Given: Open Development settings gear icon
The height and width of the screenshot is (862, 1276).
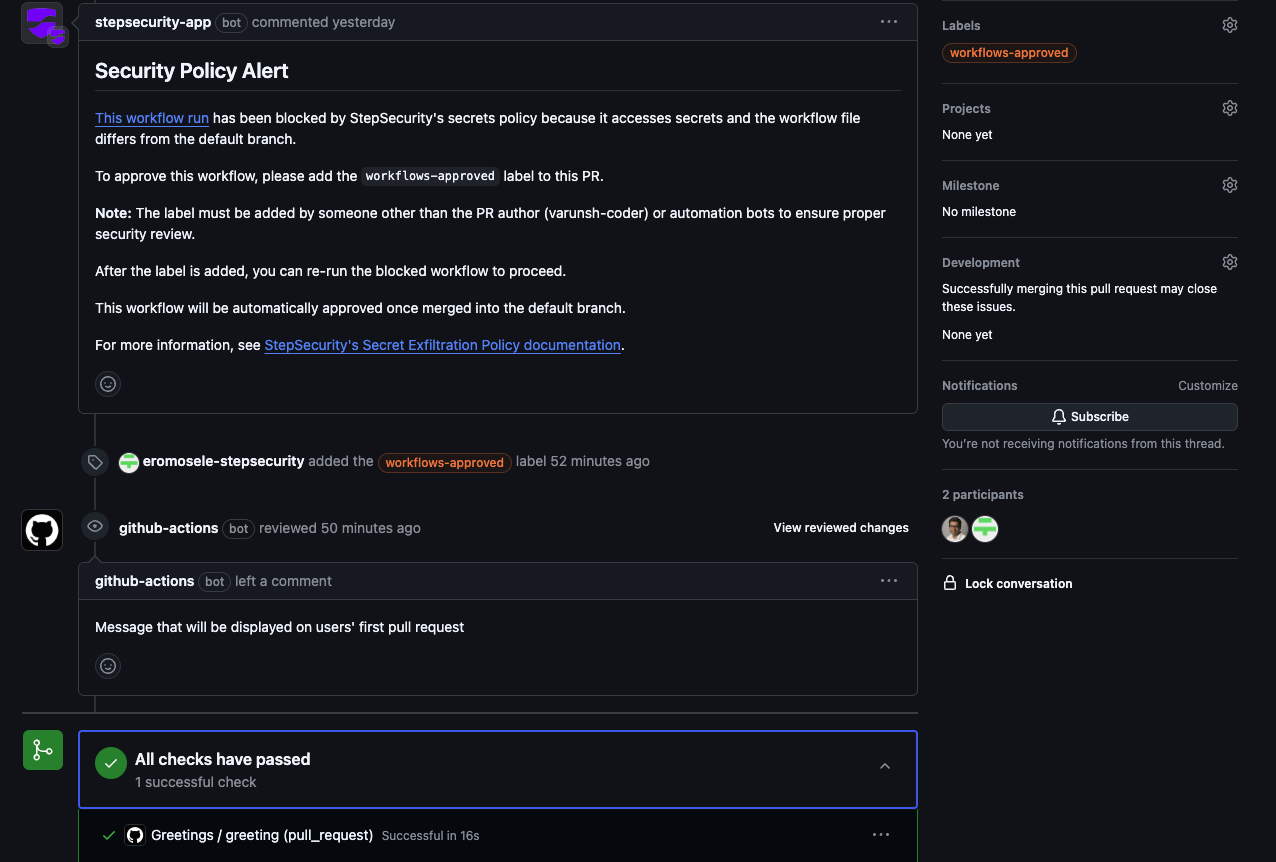Looking at the screenshot, I should click(x=1230, y=262).
